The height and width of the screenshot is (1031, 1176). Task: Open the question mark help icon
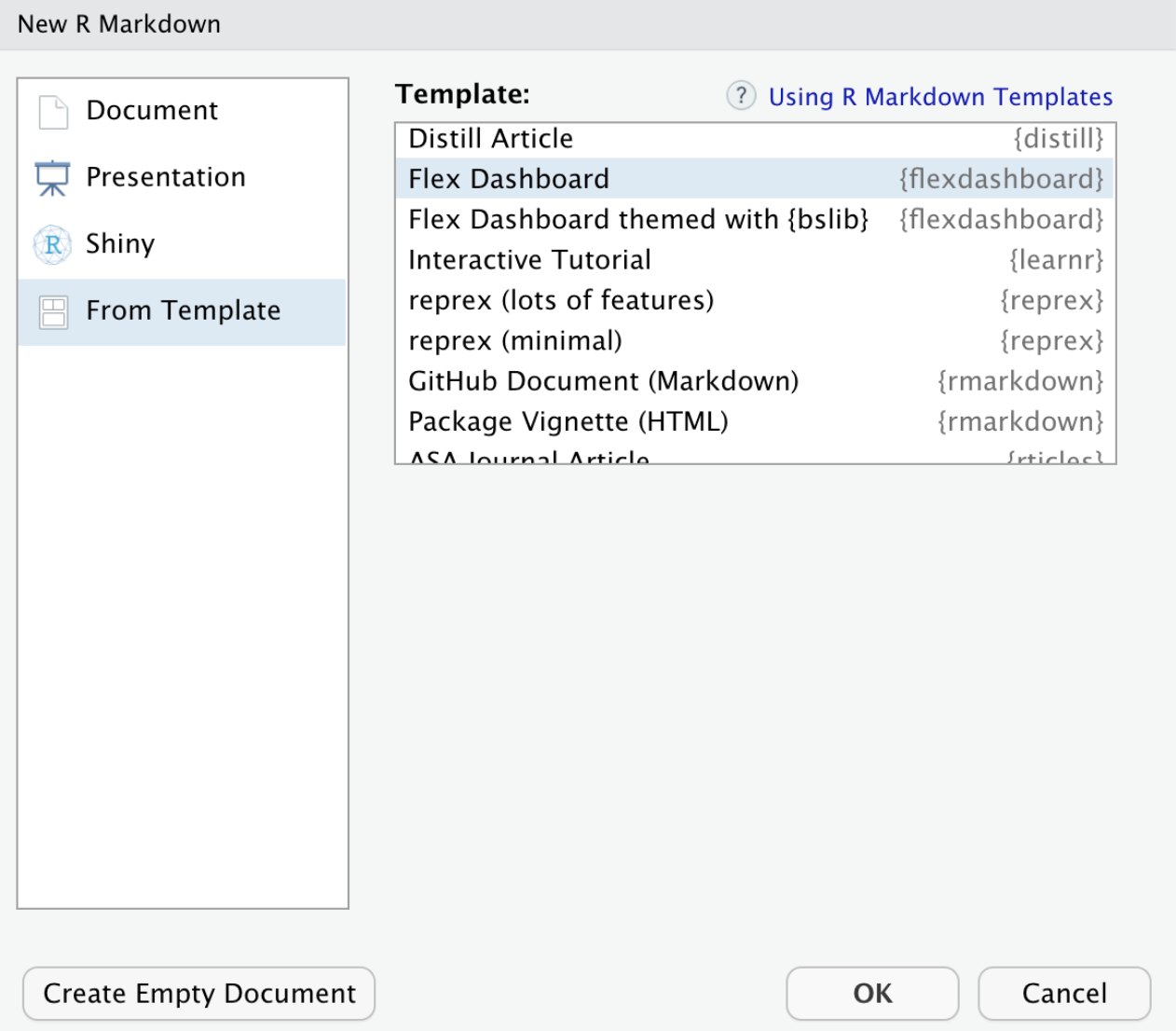coord(740,96)
